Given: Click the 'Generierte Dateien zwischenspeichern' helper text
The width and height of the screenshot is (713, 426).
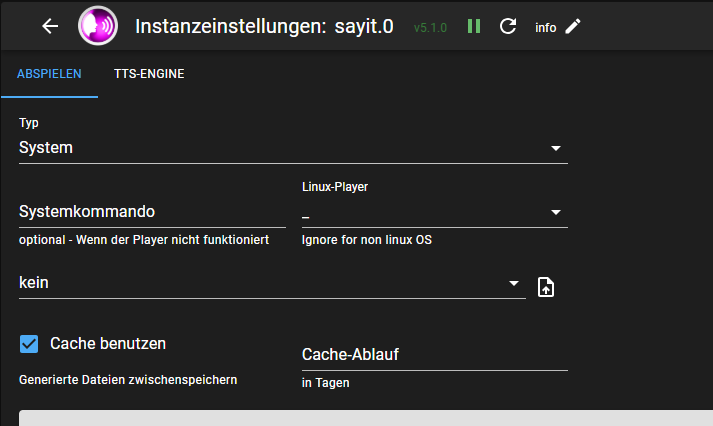Looking at the screenshot, I should point(128,380).
